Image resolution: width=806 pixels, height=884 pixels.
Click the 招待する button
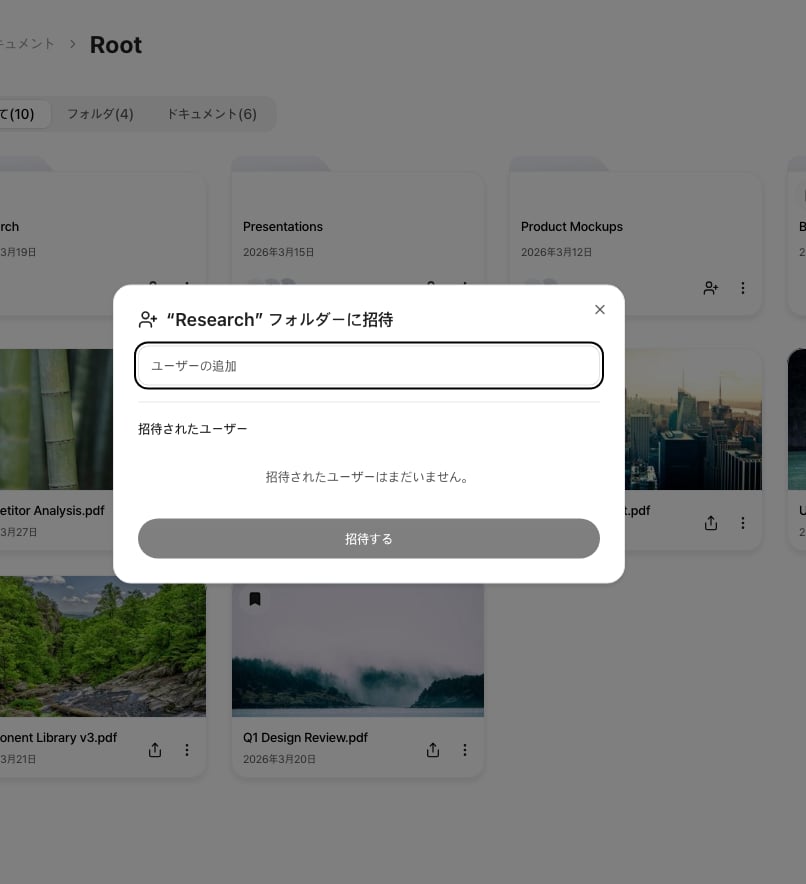[369, 538]
